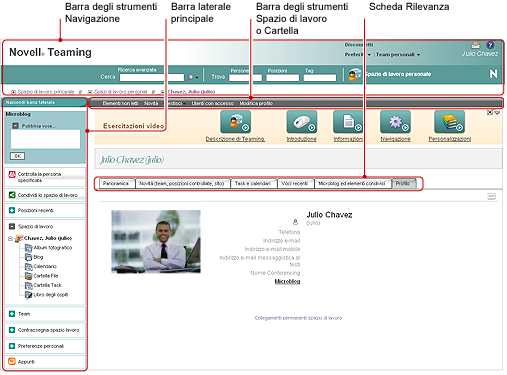The height and width of the screenshot is (375, 507).
Task: Click the Posizioni find field
Action: tap(282, 78)
